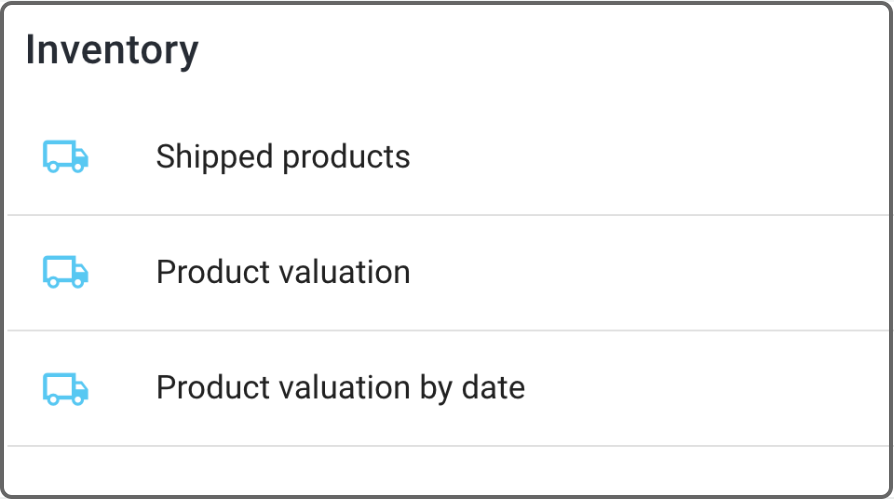The height and width of the screenshot is (499, 894).
Task: Click the truck icon beside Shipped products
Action: [x=66, y=157]
